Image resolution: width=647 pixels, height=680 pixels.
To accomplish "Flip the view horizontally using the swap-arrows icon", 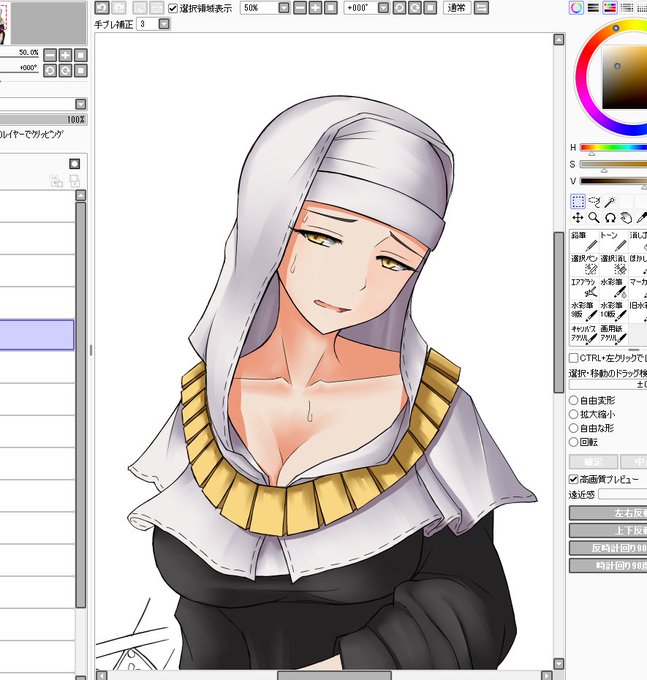I will point(481,8).
